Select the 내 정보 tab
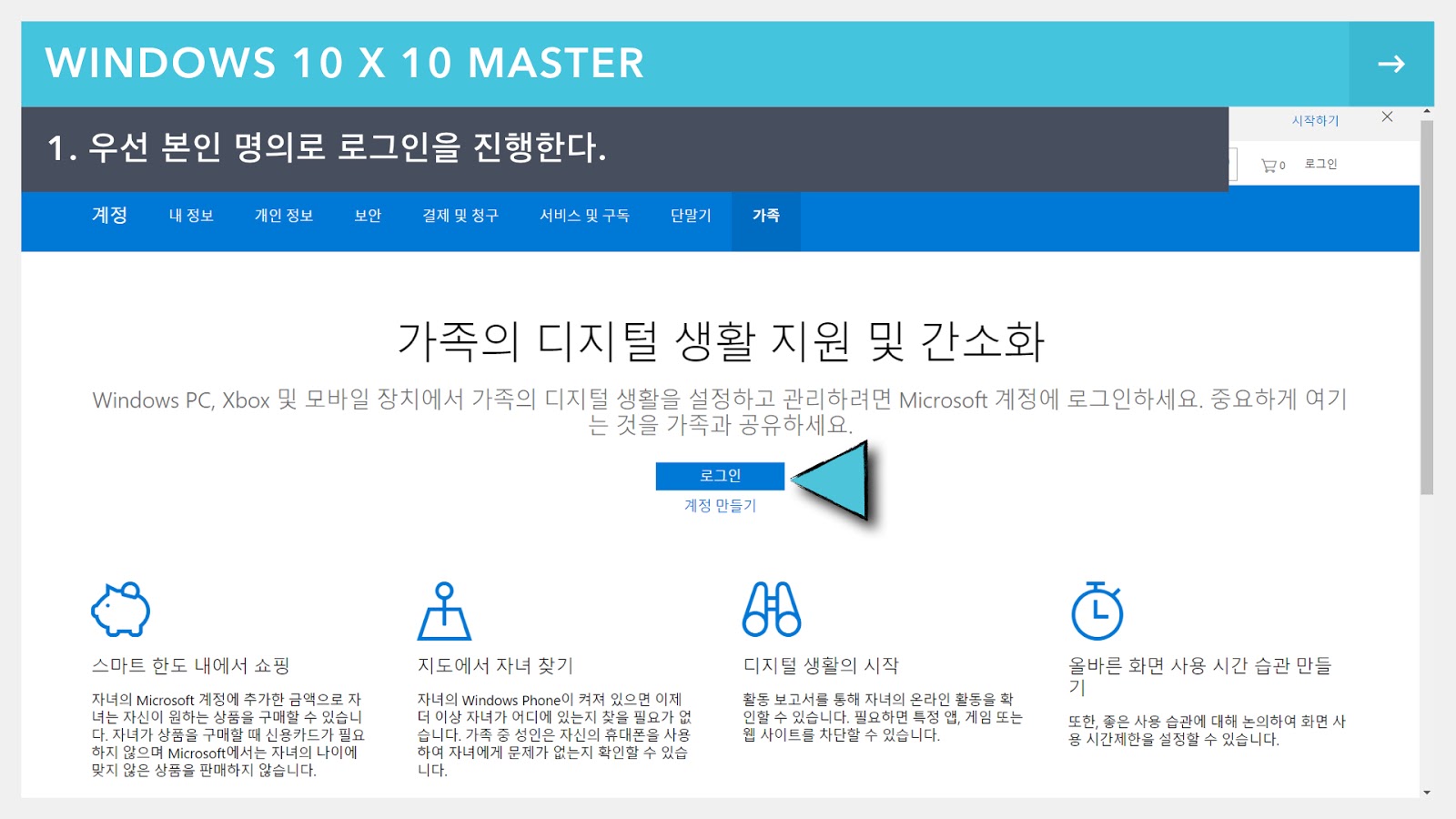The image size is (1456, 819). [x=191, y=216]
